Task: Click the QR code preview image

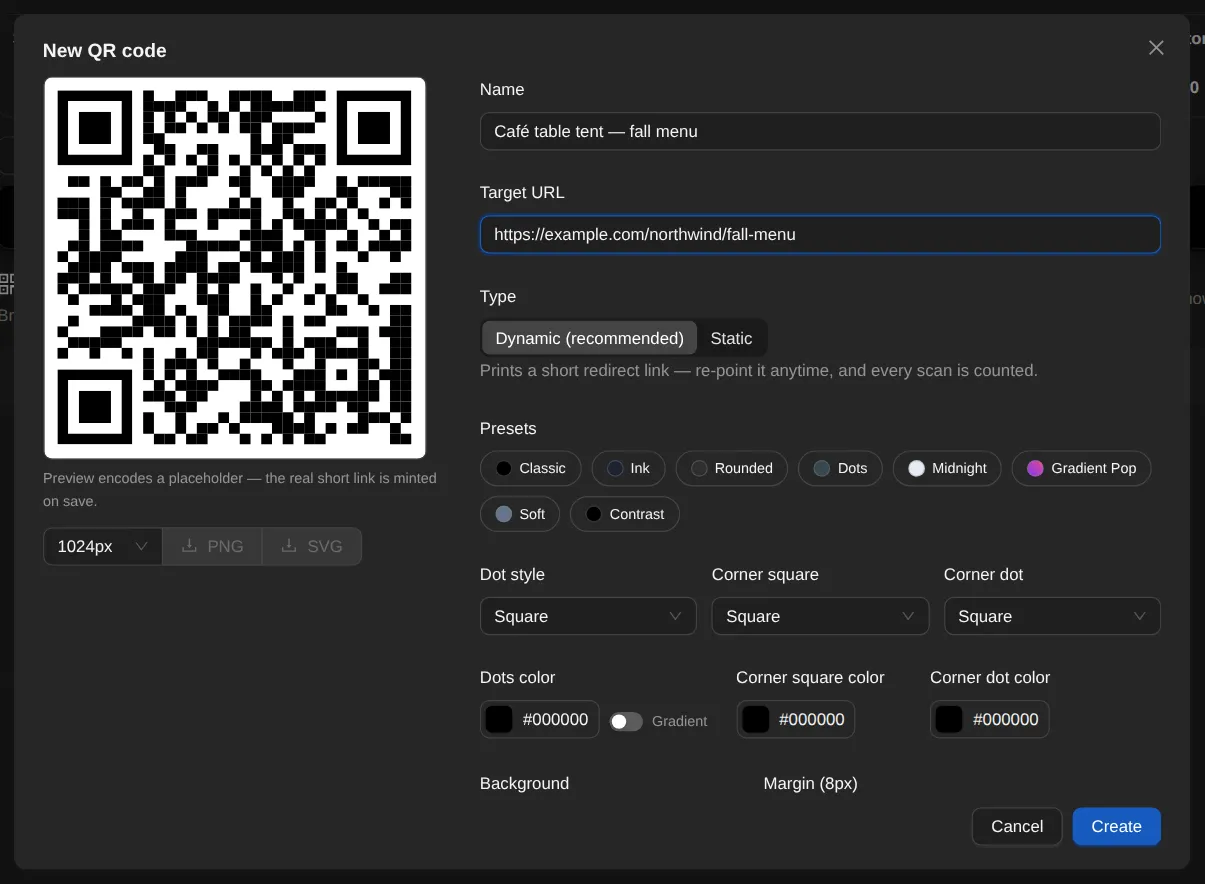Action: click(x=235, y=268)
